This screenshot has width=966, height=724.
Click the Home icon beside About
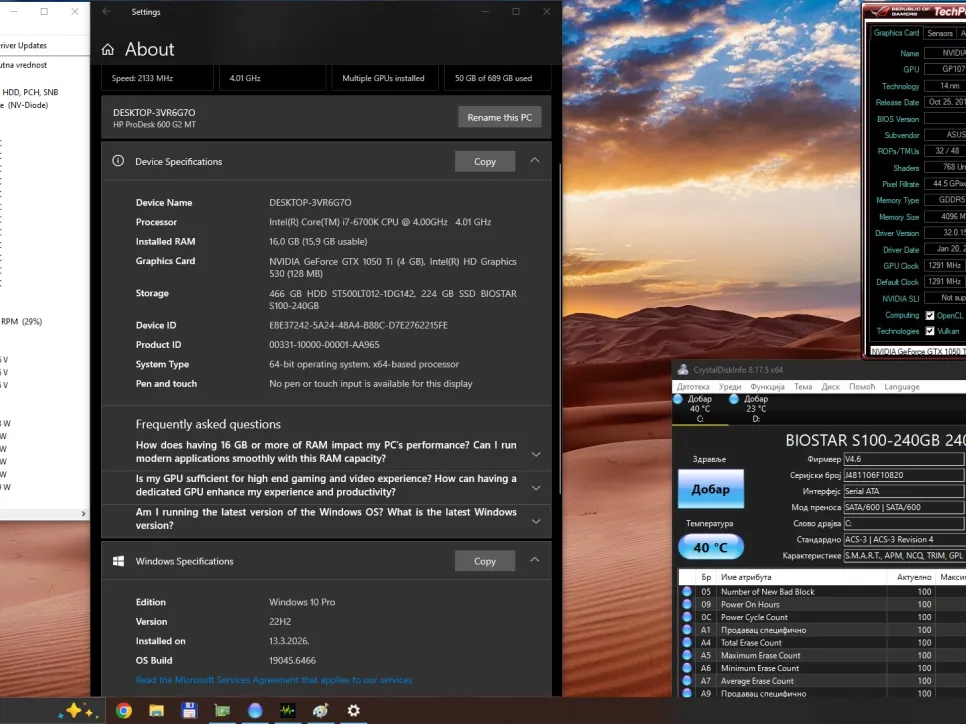(x=108, y=50)
